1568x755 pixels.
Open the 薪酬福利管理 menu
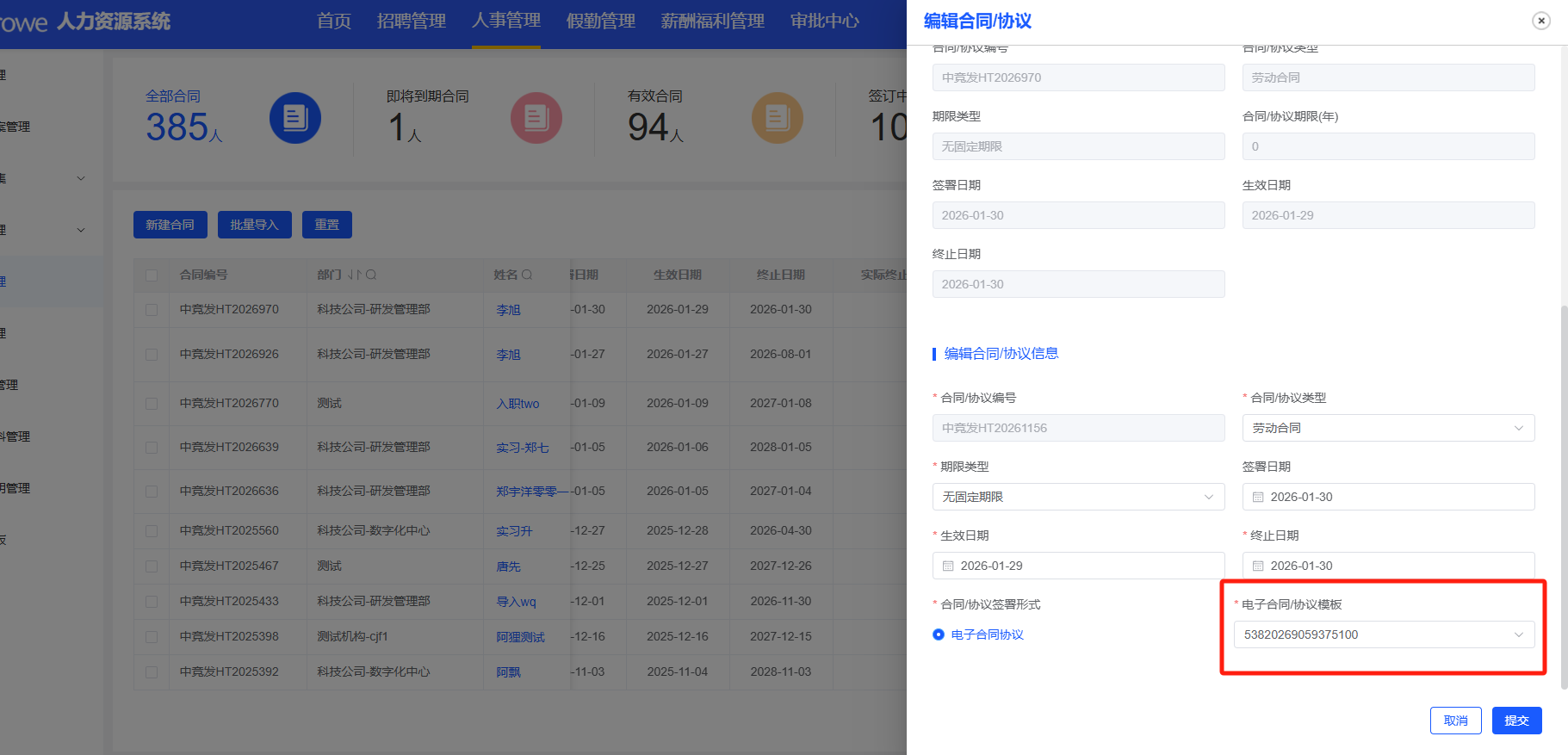pyautogui.click(x=712, y=22)
